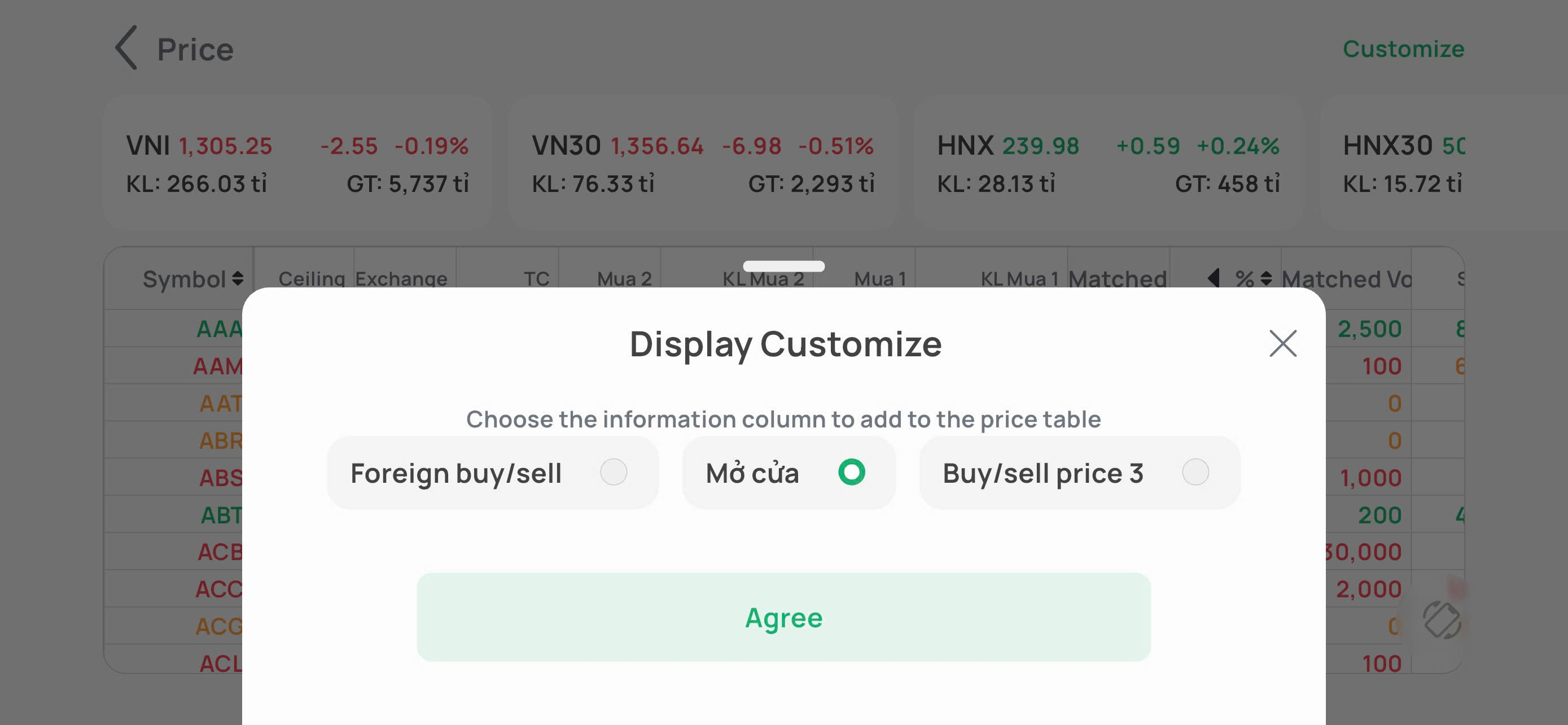The width and height of the screenshot is (1568, 725).
Task: Toggle the Mở cửa radio option
Action: [851, 473]
